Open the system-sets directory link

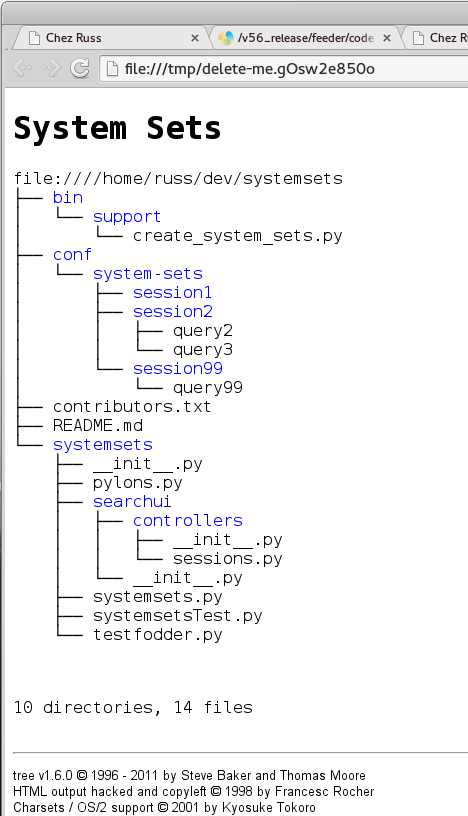(148, 274)
